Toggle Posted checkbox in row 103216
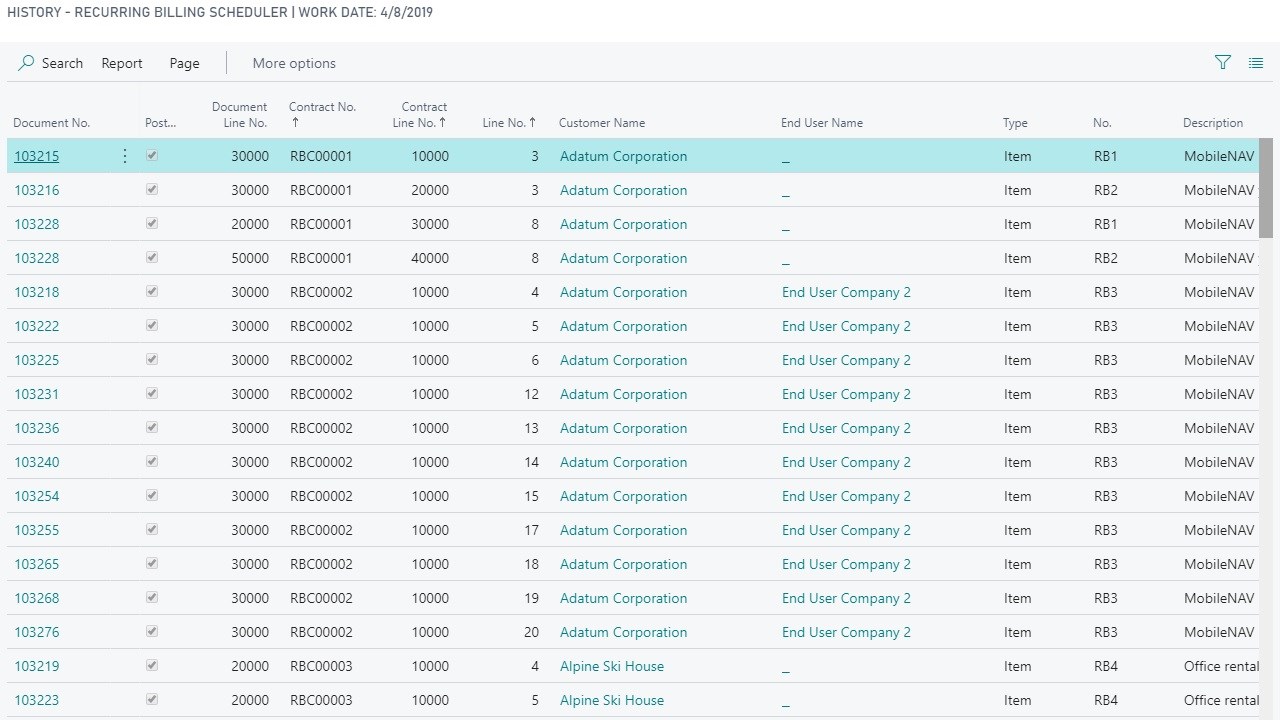1280x720 pixels. (152, 190)
